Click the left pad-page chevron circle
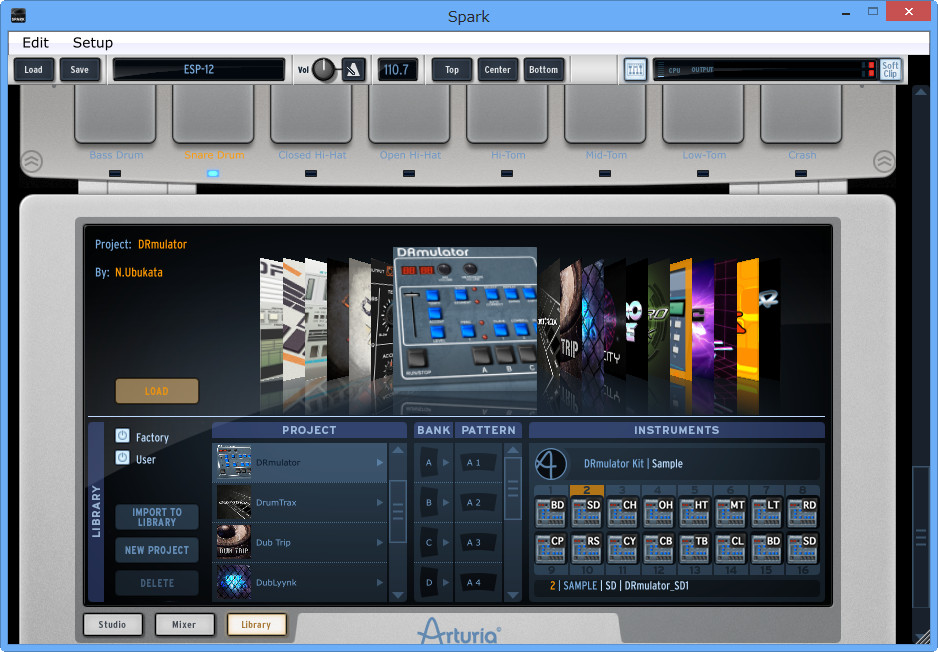Screen dimensions: 938x652 [32, 161]
